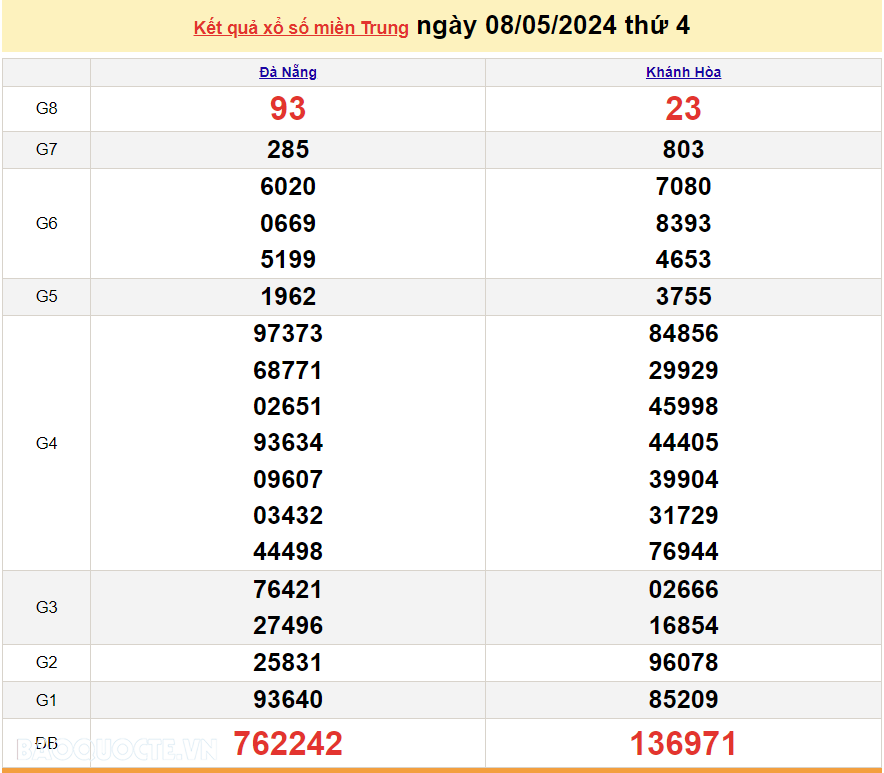The height and width of the screenshot is (773, 884).
Task: Click Đà Nẵng G4 number 68771
Action: tap(288, 370)
